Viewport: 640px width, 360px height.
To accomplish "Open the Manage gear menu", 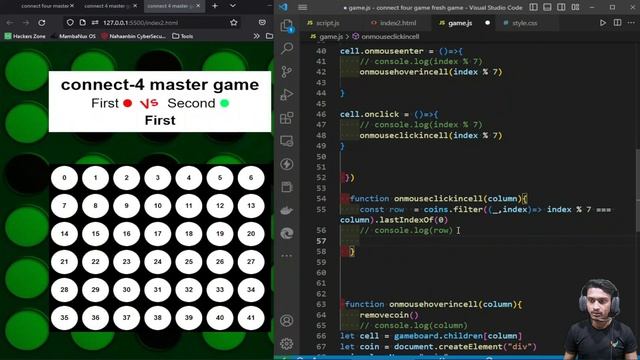I will point(287,344).
